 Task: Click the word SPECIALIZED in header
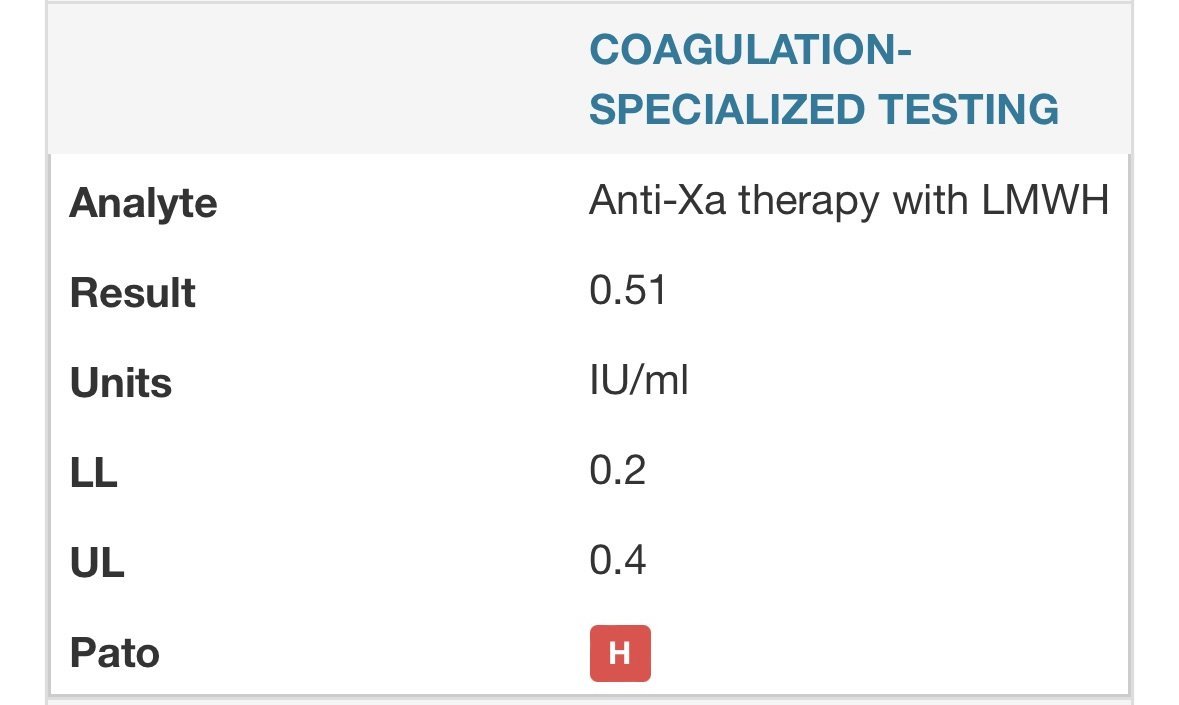pyautogui.click(x=711, y=109)
